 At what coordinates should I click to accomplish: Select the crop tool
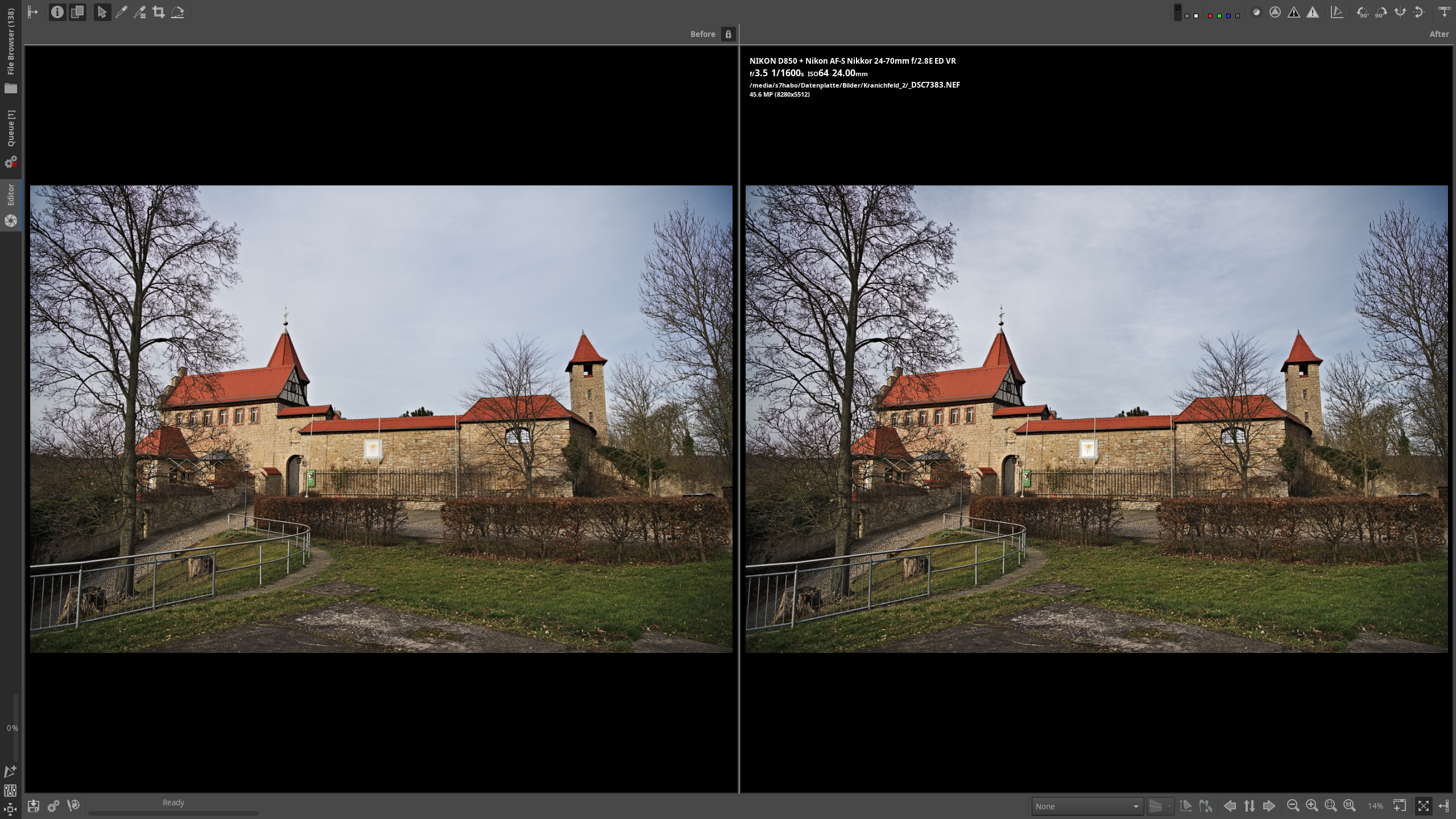point(159,12)
